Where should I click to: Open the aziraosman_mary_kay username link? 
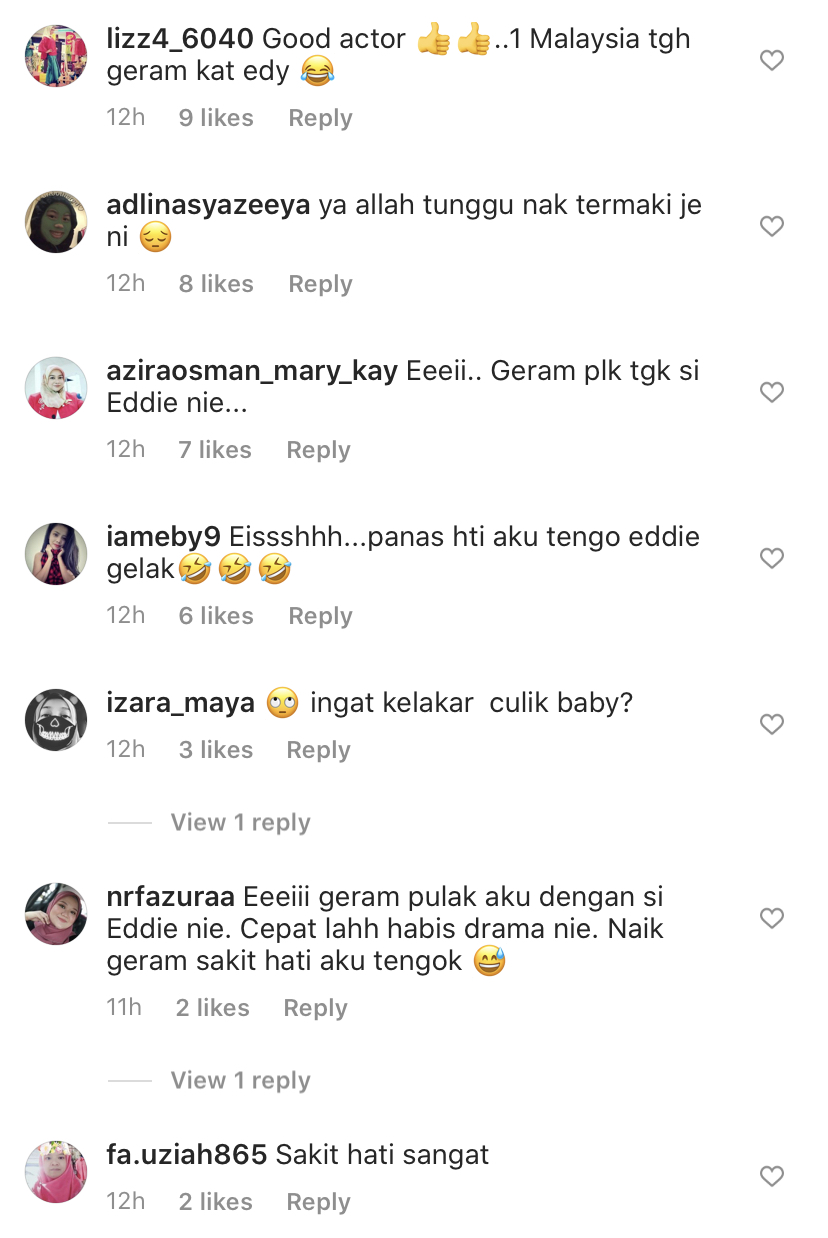(253, 372)
